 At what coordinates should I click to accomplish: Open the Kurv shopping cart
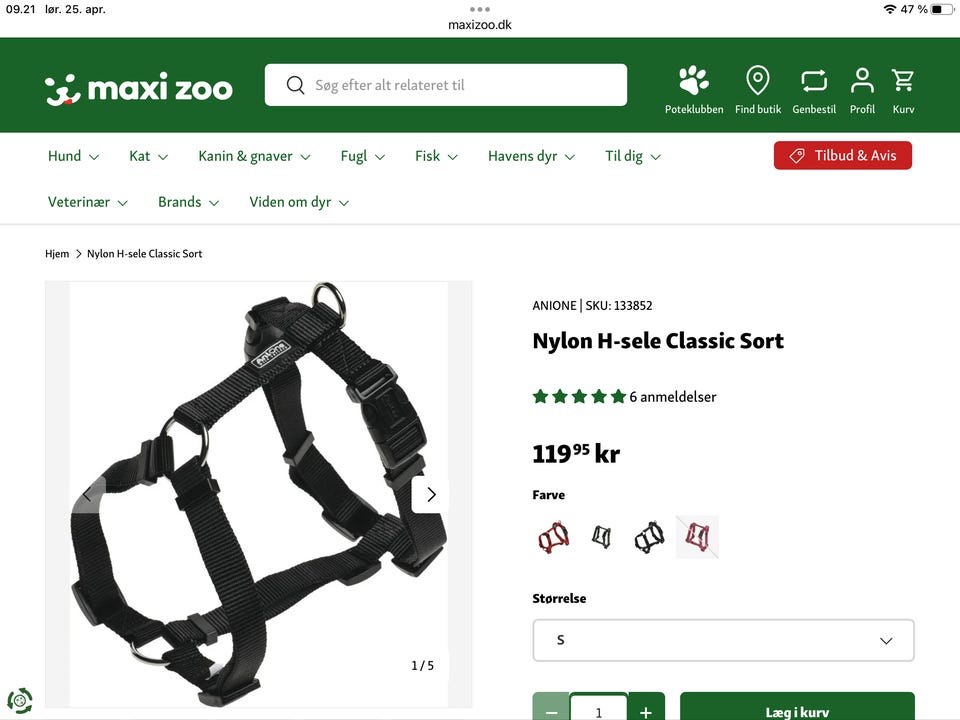tap(903, 80)
